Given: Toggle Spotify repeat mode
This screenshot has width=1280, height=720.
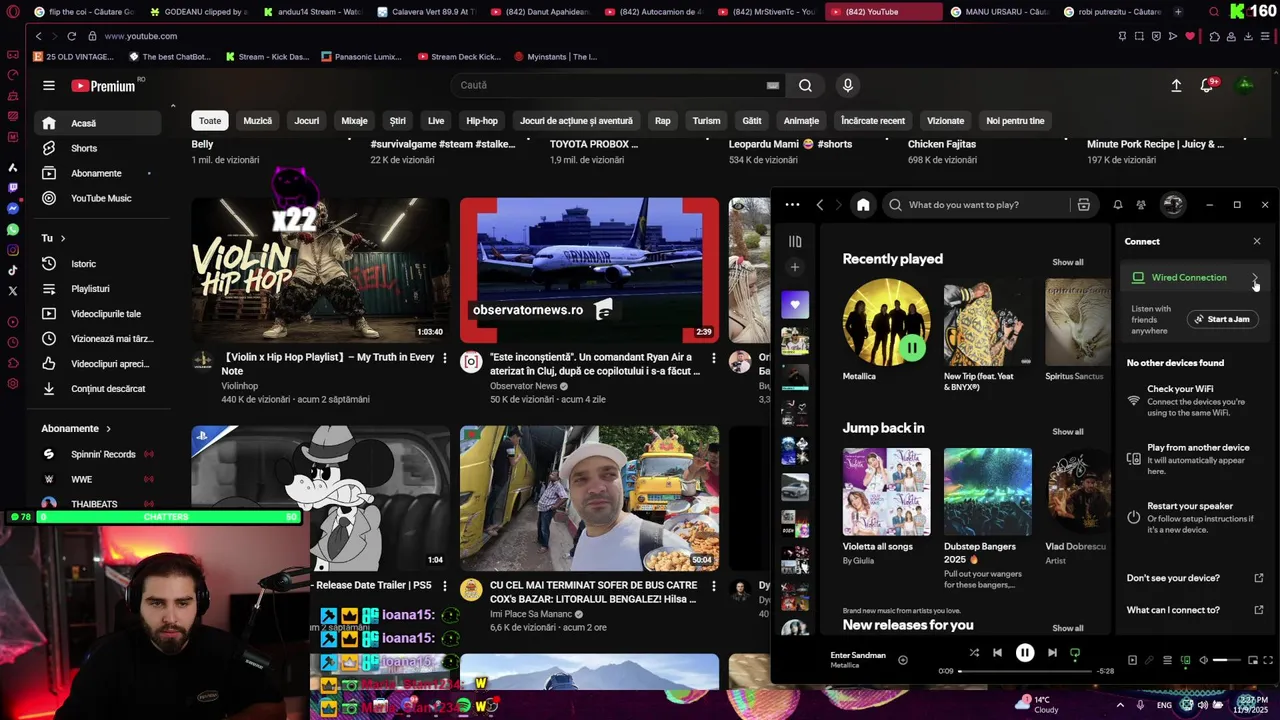Looking at the screenshot, I should pos(1075,653).
